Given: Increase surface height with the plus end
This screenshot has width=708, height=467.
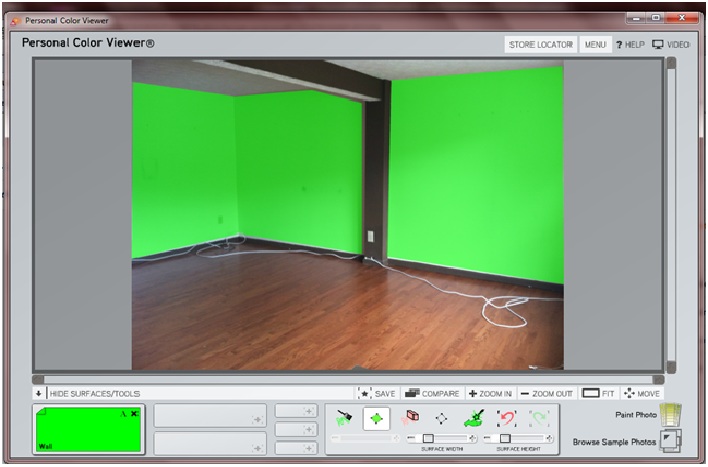Looking at the screenshot, I should coord(549,438).
